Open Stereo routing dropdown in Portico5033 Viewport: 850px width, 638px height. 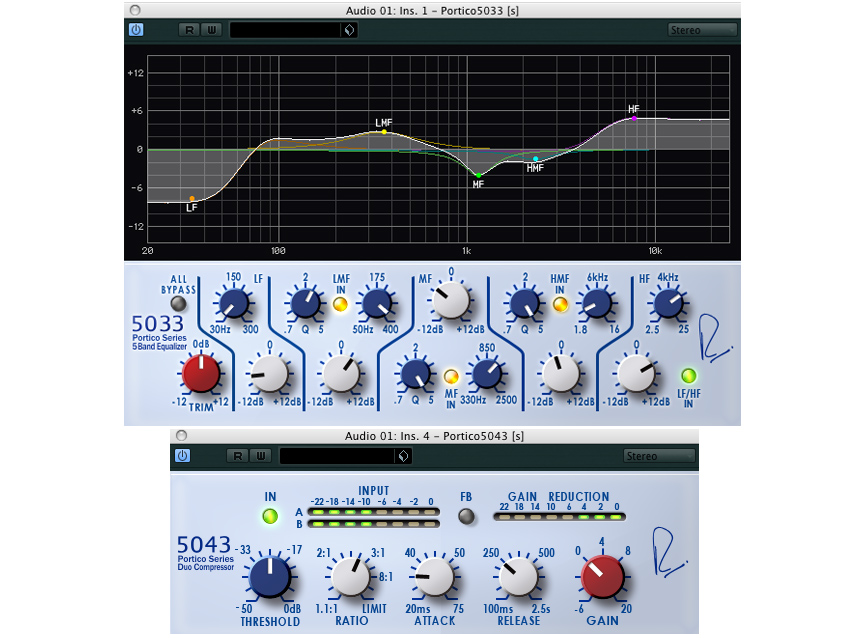[x=702, y=30]
